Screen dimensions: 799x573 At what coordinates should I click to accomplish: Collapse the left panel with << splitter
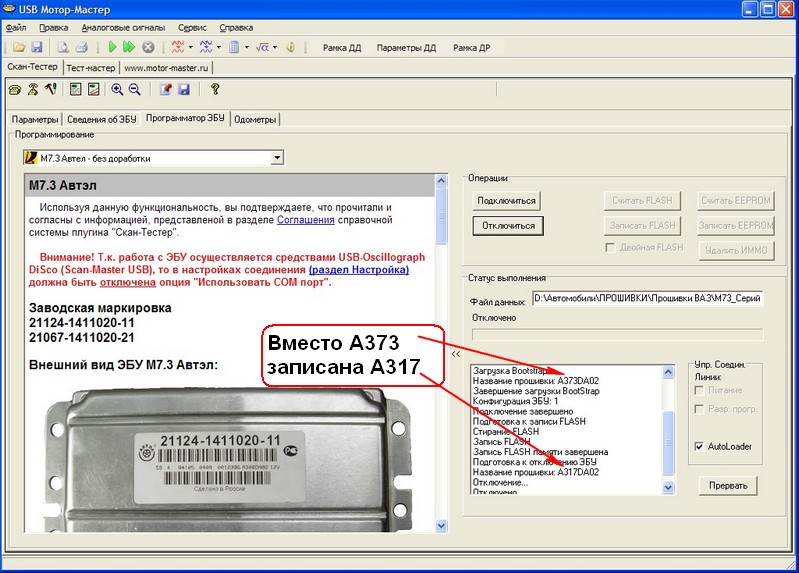point(456,353)
